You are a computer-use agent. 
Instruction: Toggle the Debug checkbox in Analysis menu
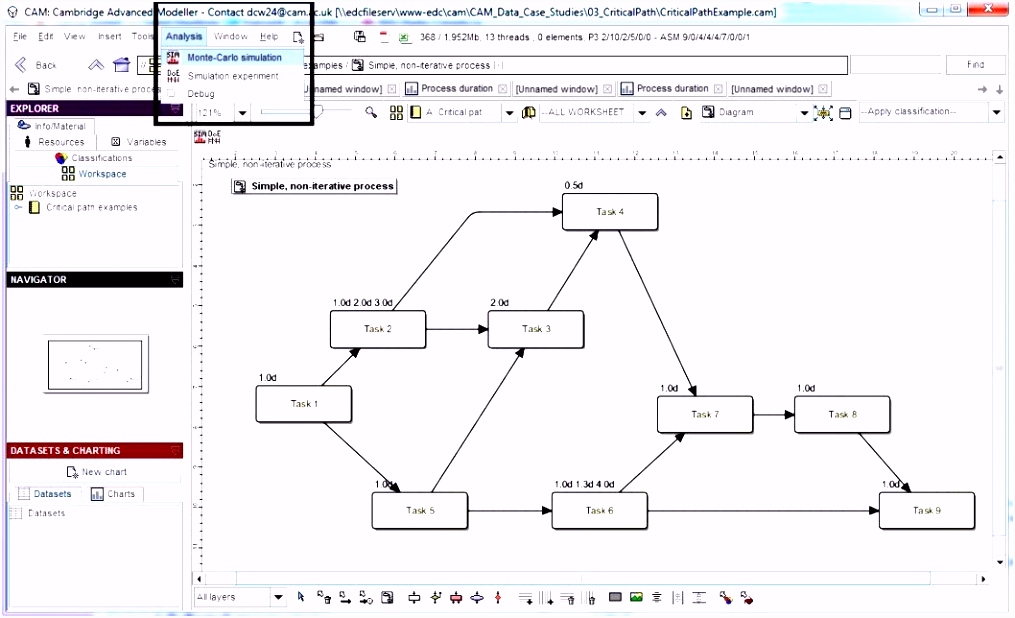point(172,94)
